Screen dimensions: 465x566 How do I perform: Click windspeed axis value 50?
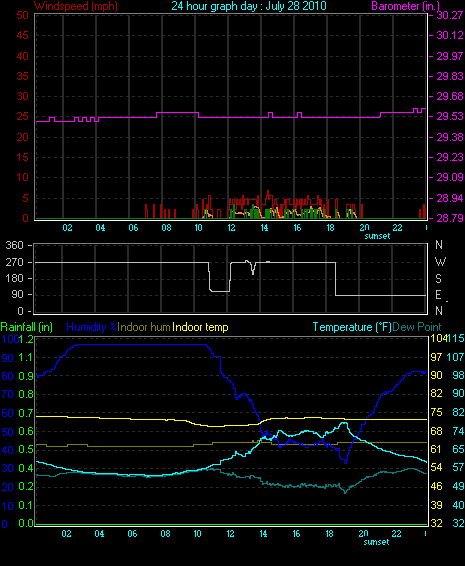(x=22, y=15)
